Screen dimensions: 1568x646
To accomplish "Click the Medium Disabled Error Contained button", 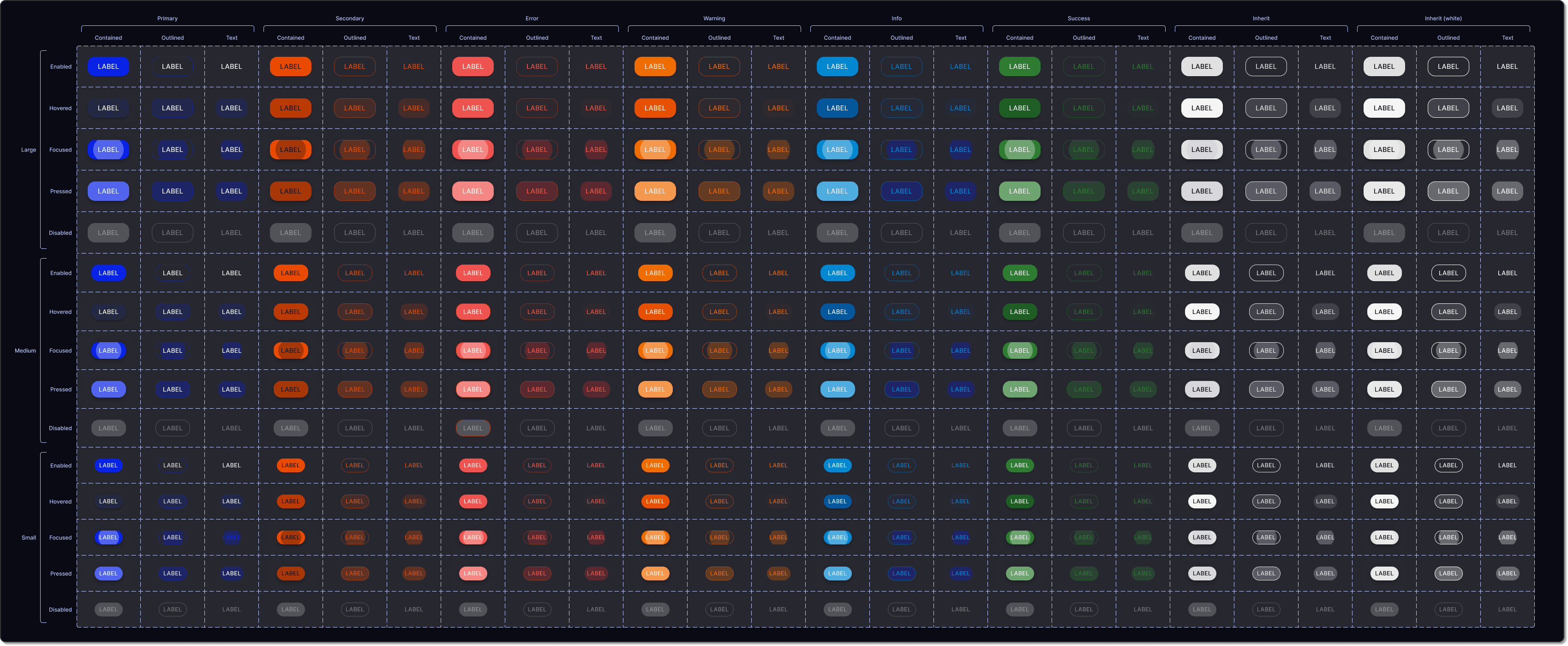I will pos(473,428).
